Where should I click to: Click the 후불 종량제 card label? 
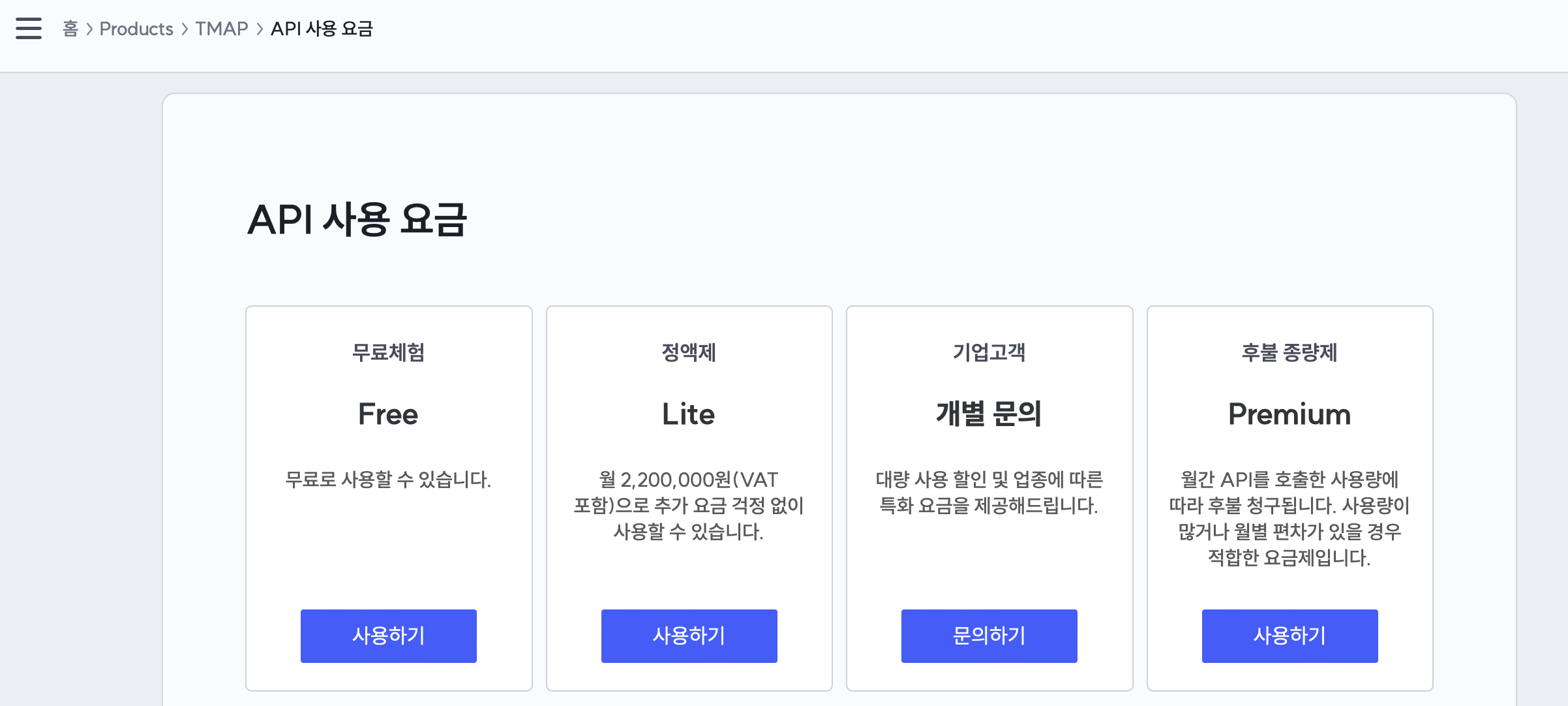coord(1289,352)
